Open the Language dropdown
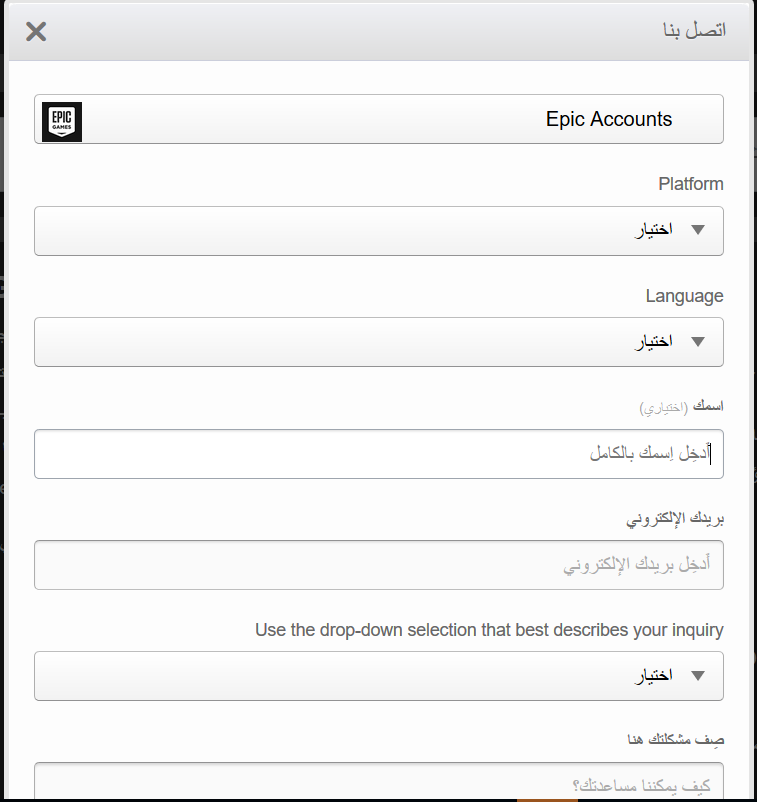 point(378,342)
